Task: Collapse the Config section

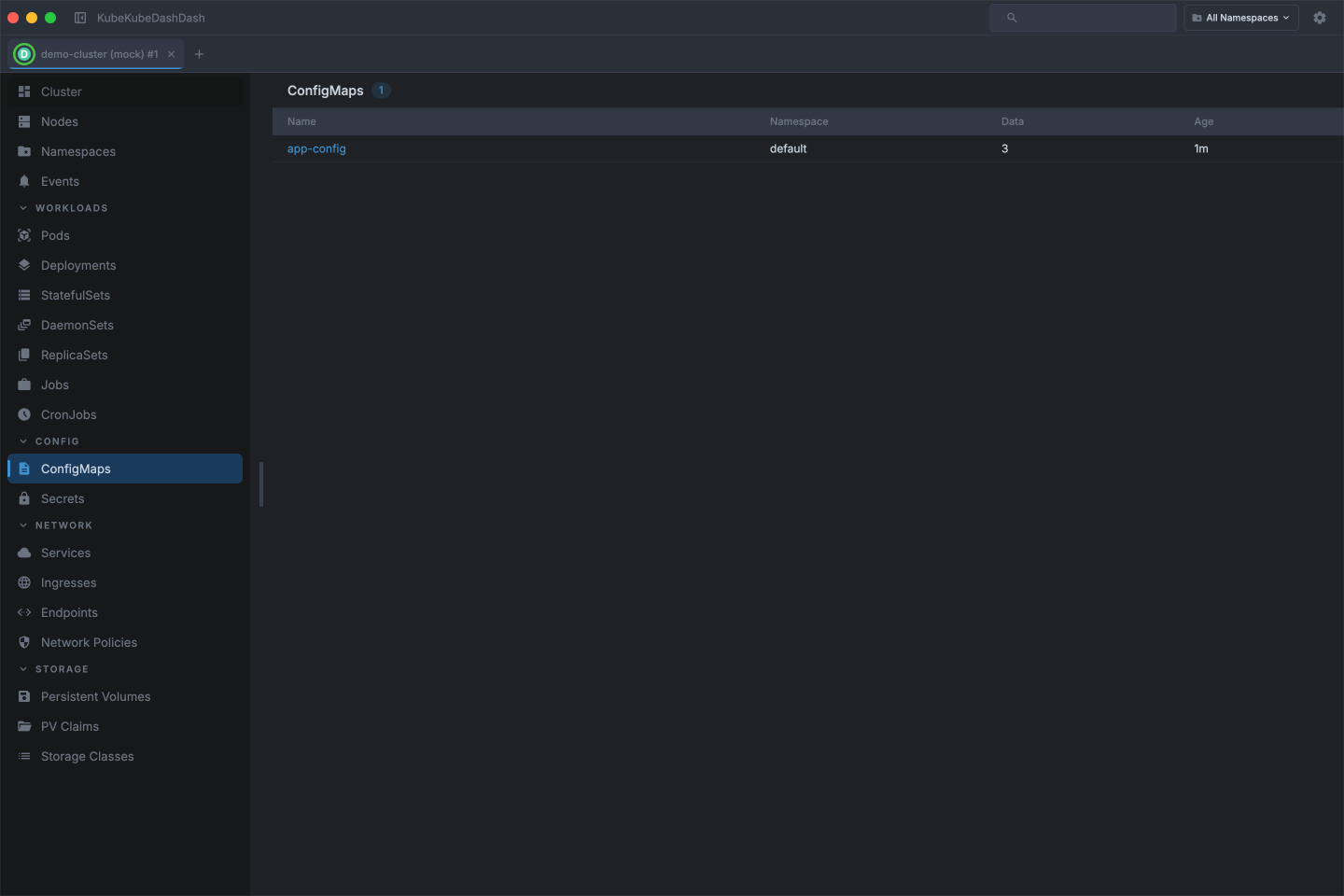Action: (49, 441)
